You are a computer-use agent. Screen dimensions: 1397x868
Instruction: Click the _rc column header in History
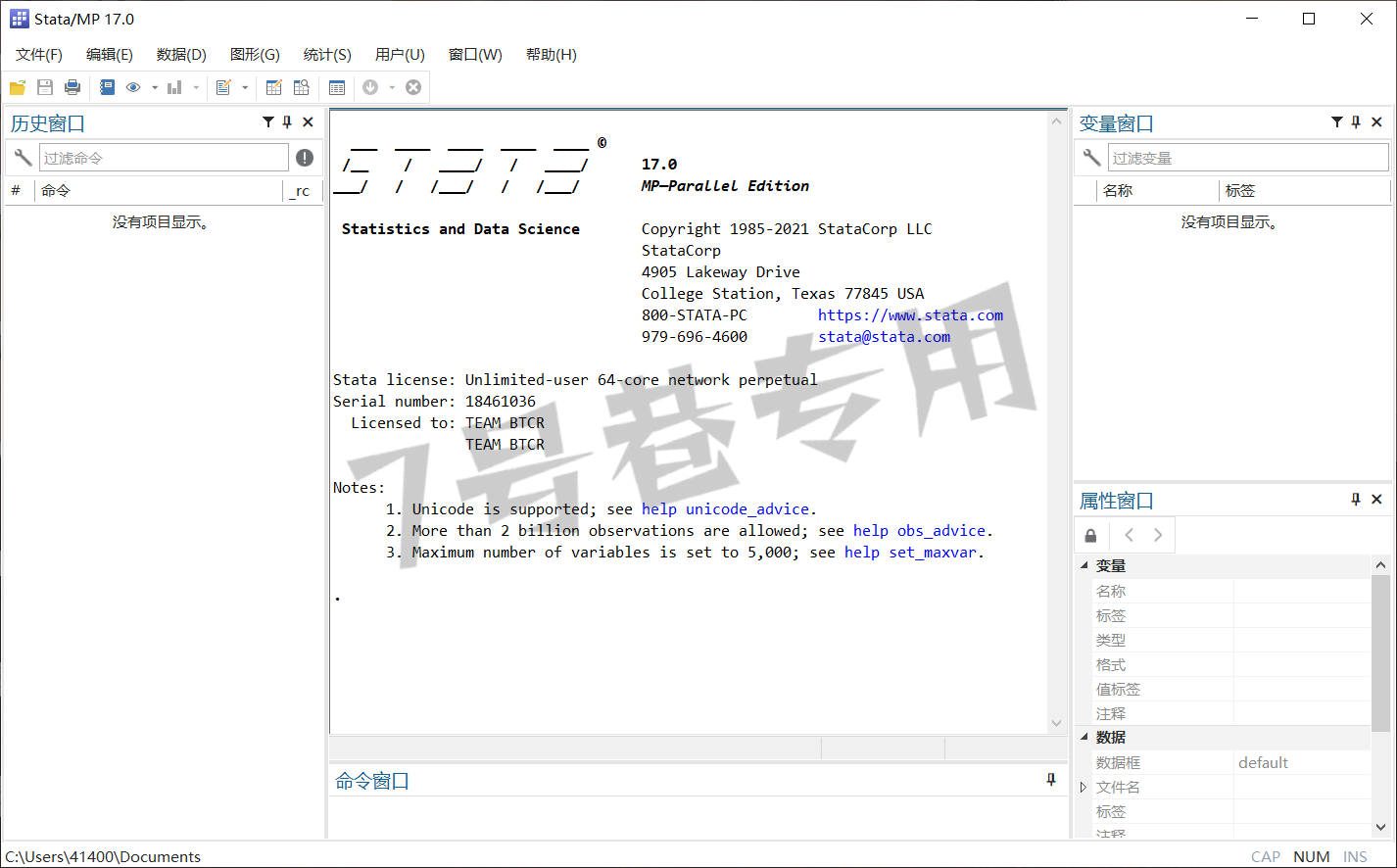coord(302,191)
